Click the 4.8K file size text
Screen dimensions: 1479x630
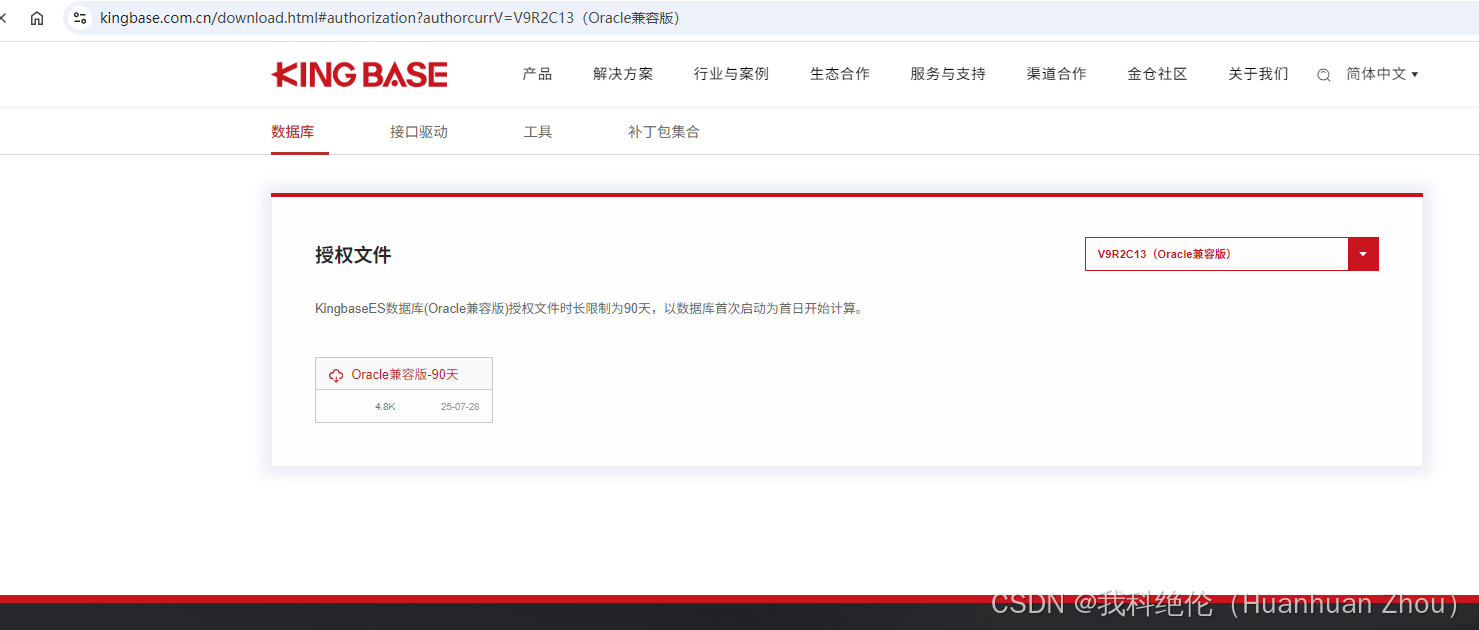385,407
